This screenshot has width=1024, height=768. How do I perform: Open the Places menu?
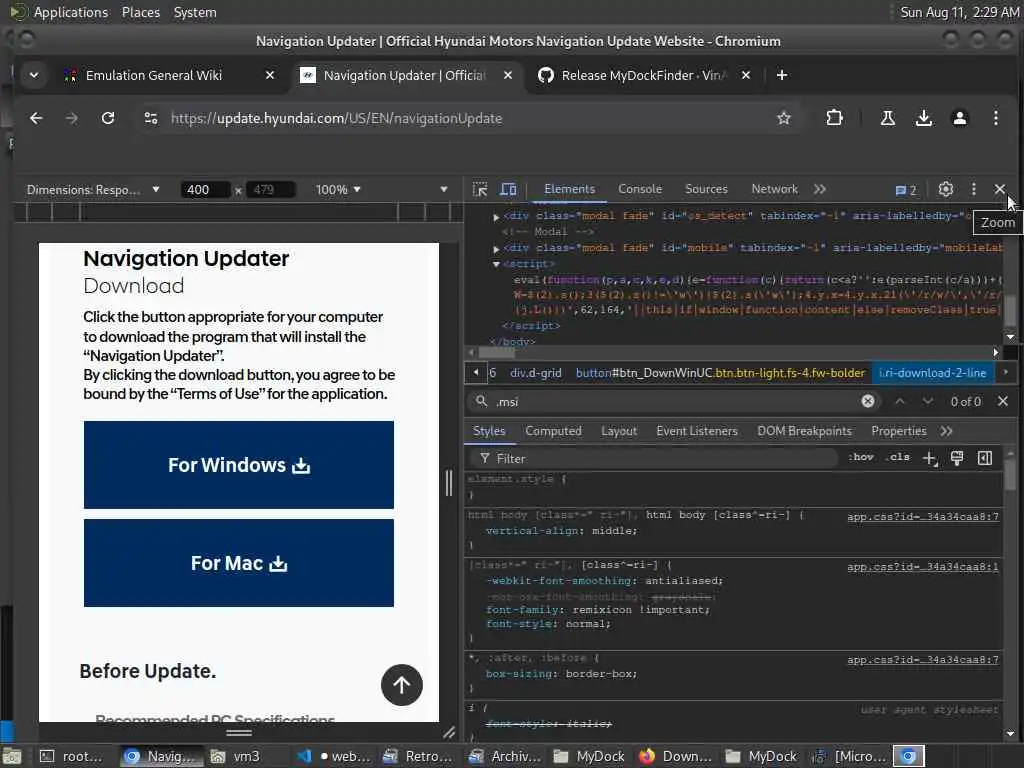coord(140,12)
